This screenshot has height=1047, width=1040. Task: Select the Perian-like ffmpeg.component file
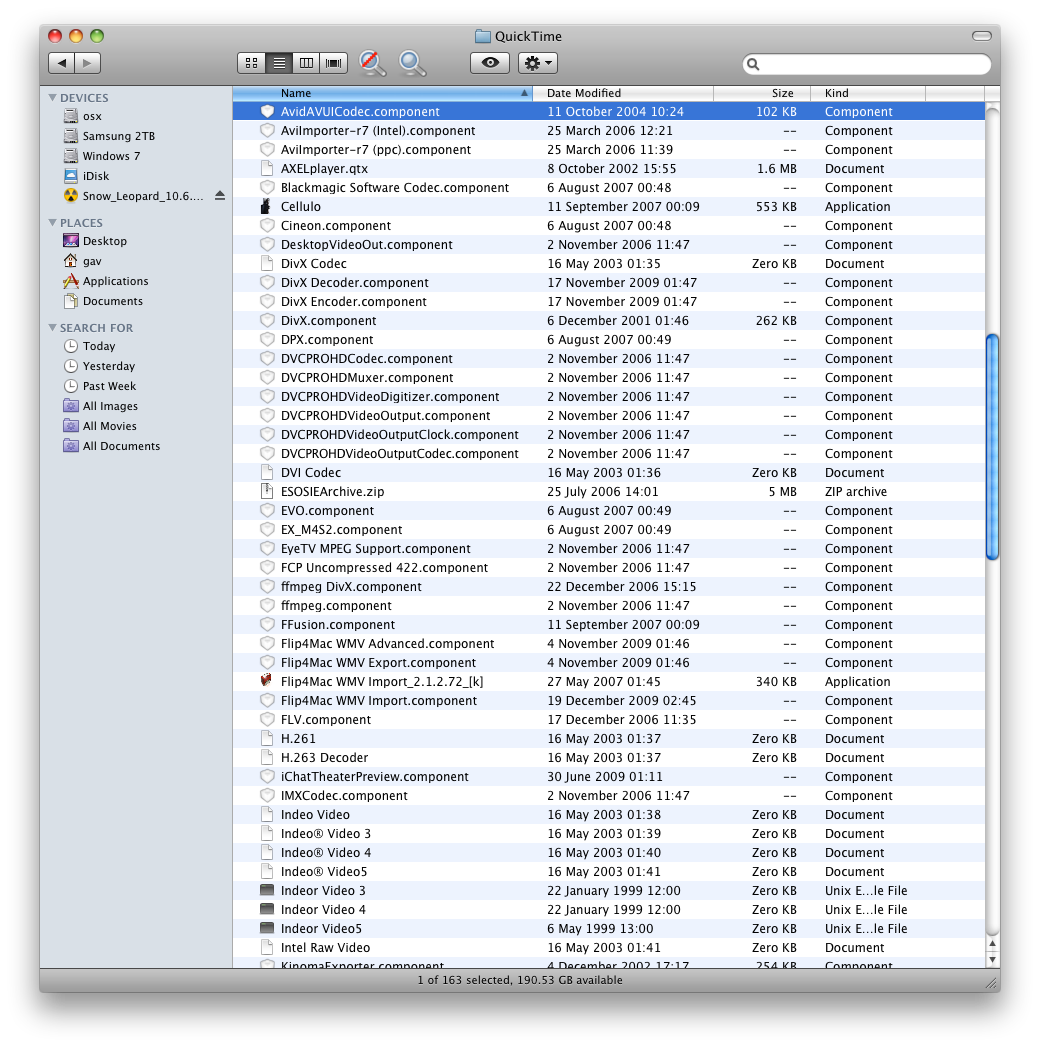tap(336, 606)
